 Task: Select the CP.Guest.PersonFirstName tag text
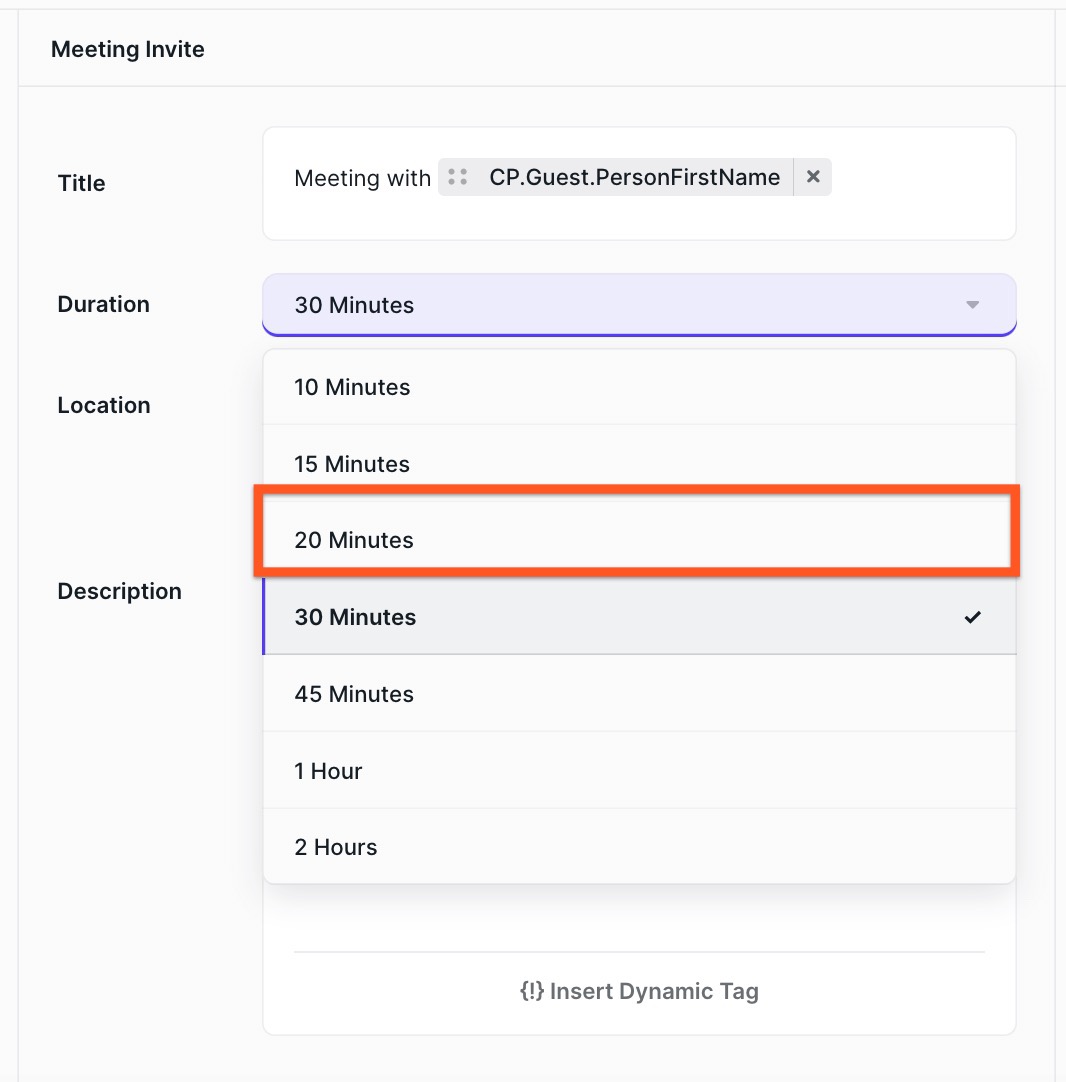click(634, 178)
